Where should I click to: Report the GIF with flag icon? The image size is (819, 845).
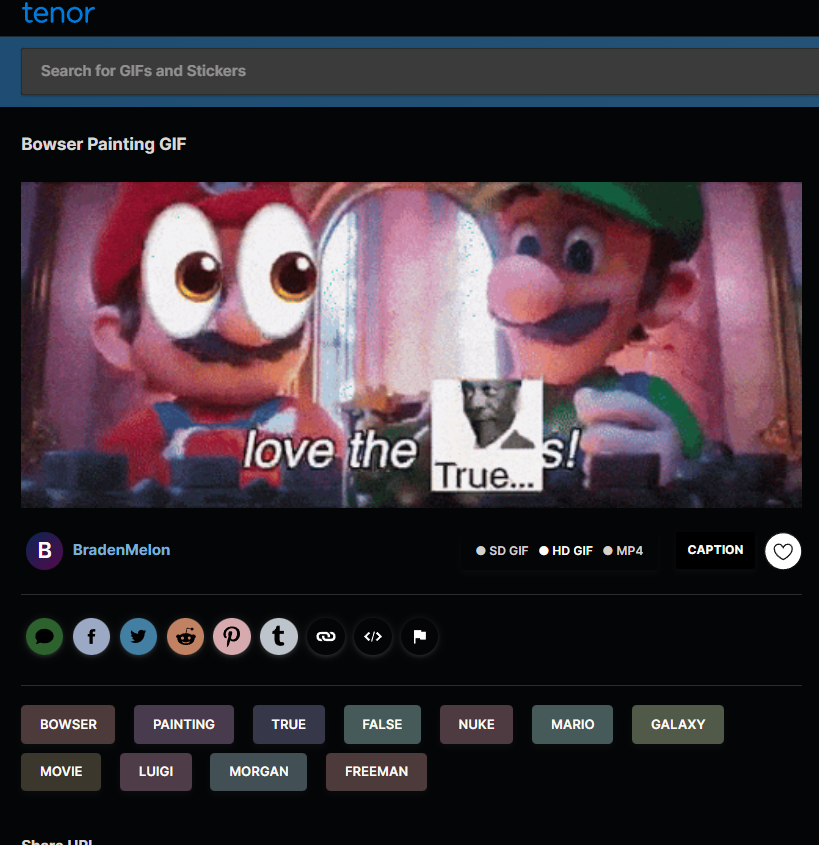(419, 636)
